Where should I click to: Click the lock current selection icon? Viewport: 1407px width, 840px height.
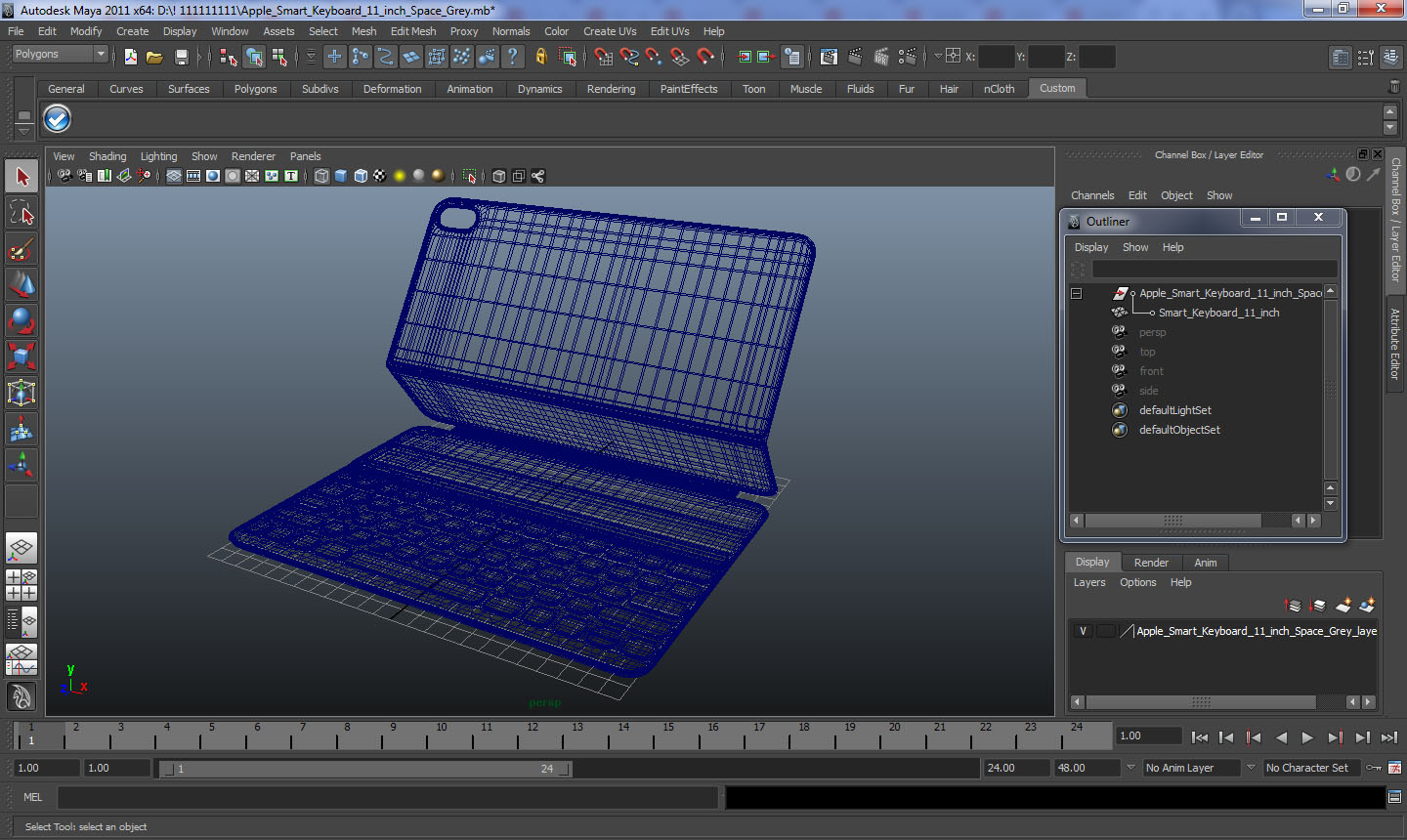click(540, 57)
